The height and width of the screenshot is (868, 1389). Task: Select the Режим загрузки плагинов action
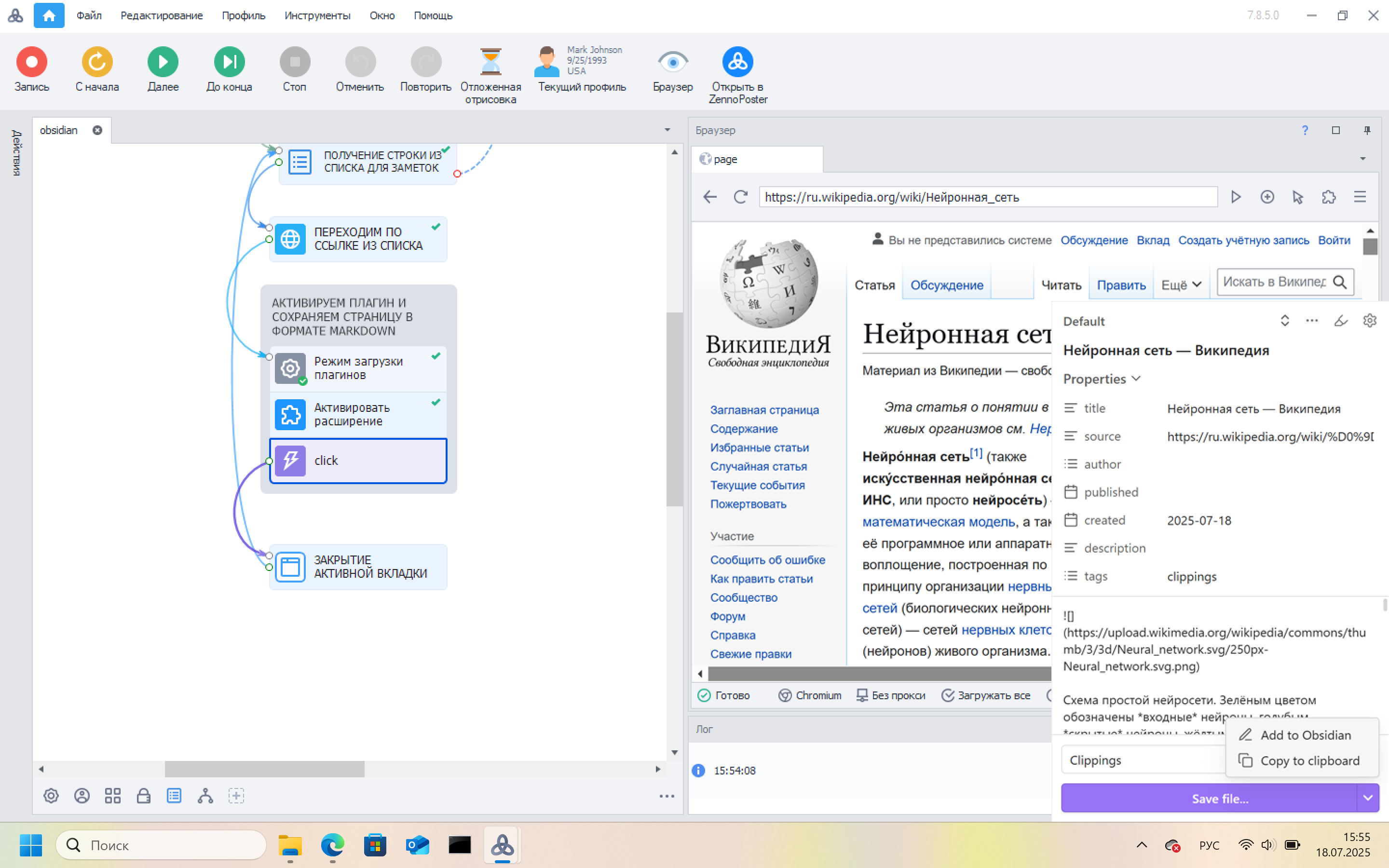point(358,368)
